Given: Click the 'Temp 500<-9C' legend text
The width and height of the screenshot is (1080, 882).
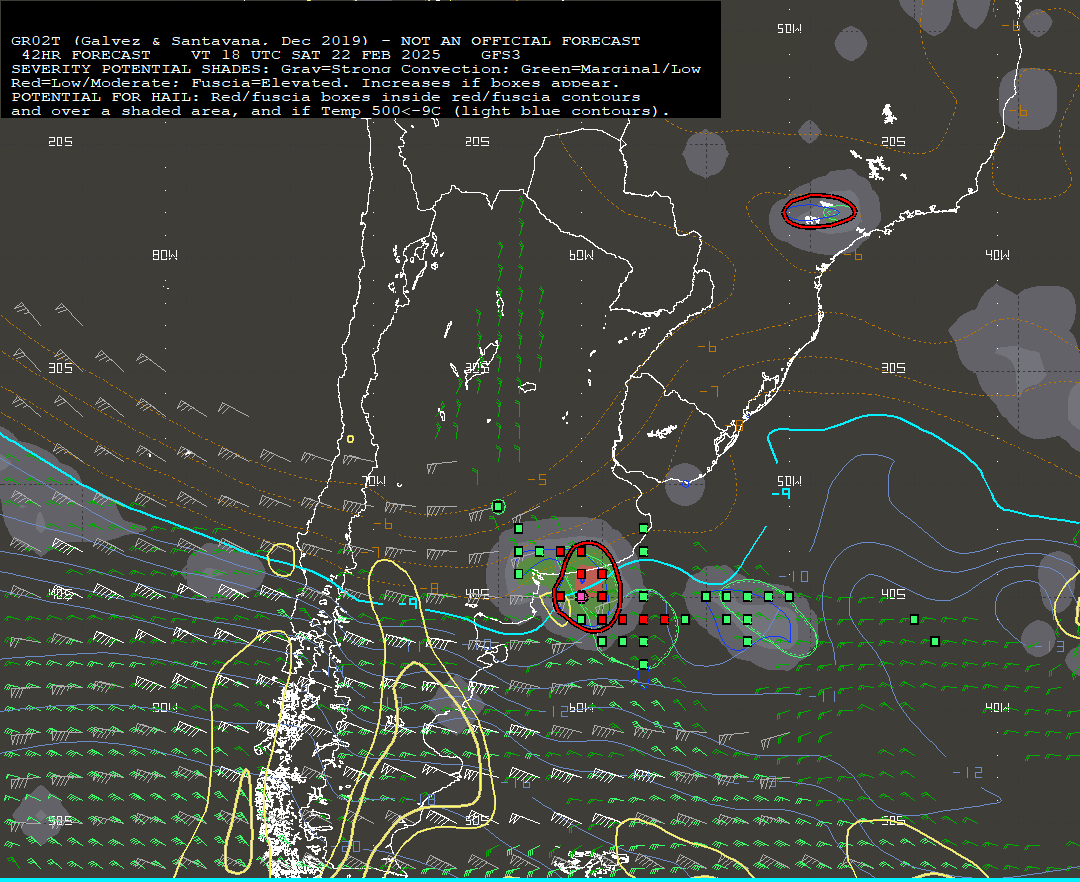Looking at the screenshot, I should pos(380,111).
